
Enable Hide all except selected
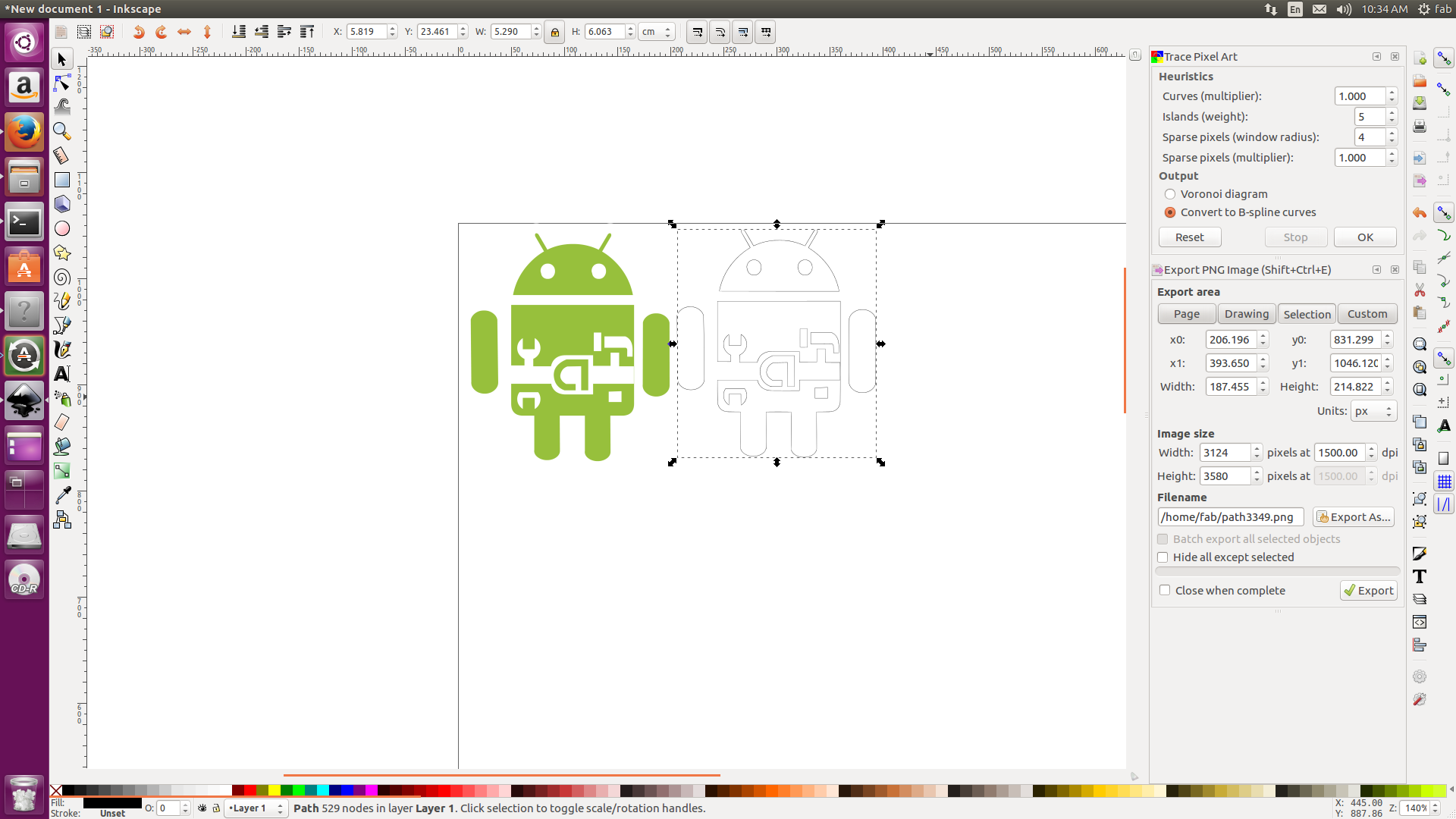(1163, 557)
